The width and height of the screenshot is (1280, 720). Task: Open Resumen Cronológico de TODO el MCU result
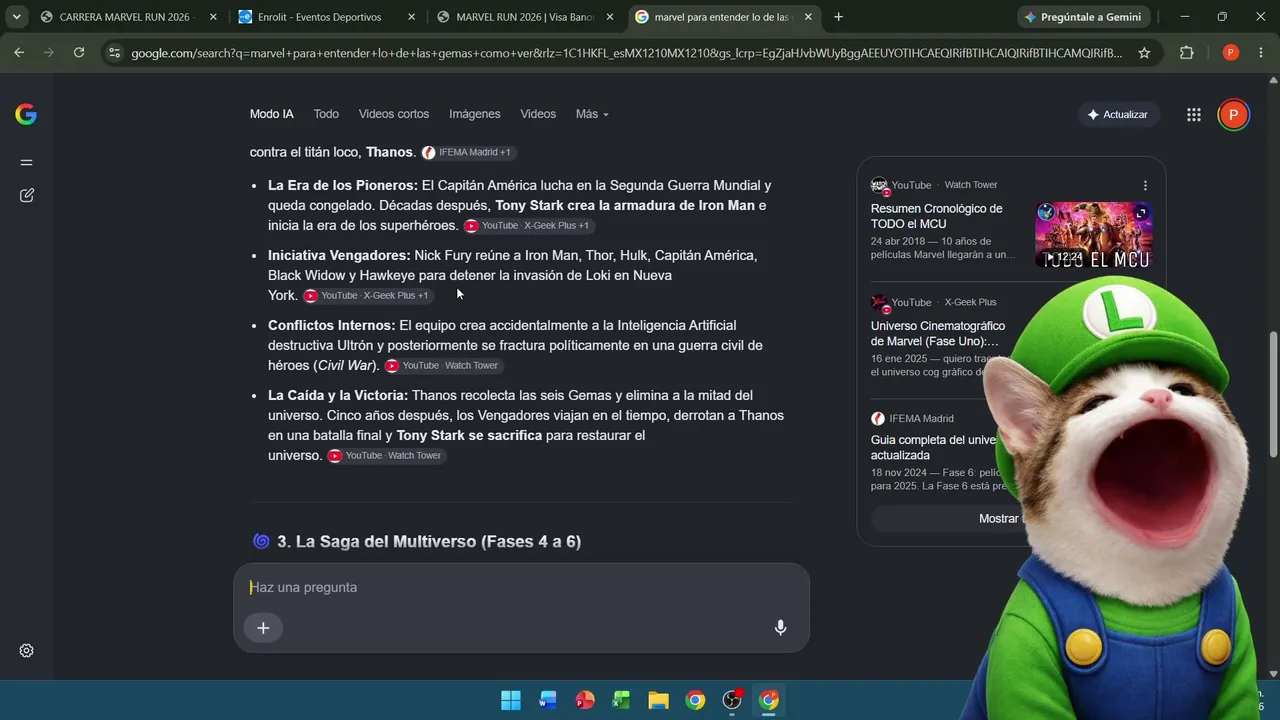point(936,216)
